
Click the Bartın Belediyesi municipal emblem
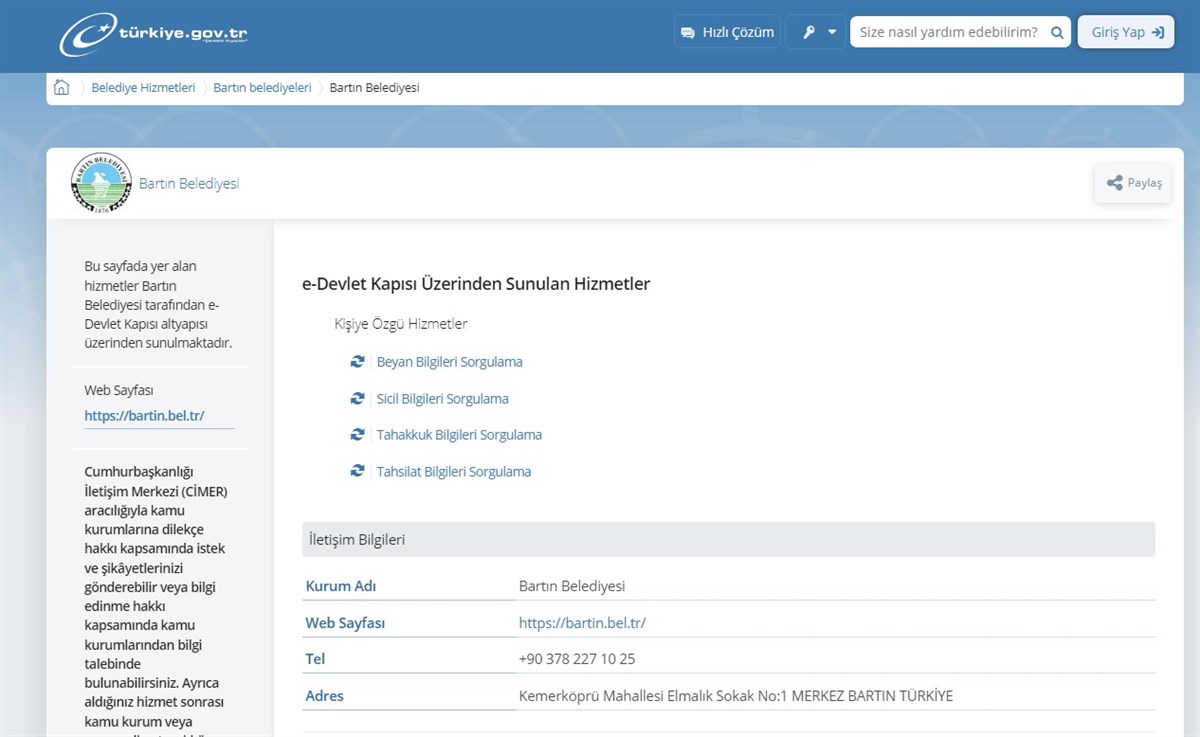click(101, 183)
